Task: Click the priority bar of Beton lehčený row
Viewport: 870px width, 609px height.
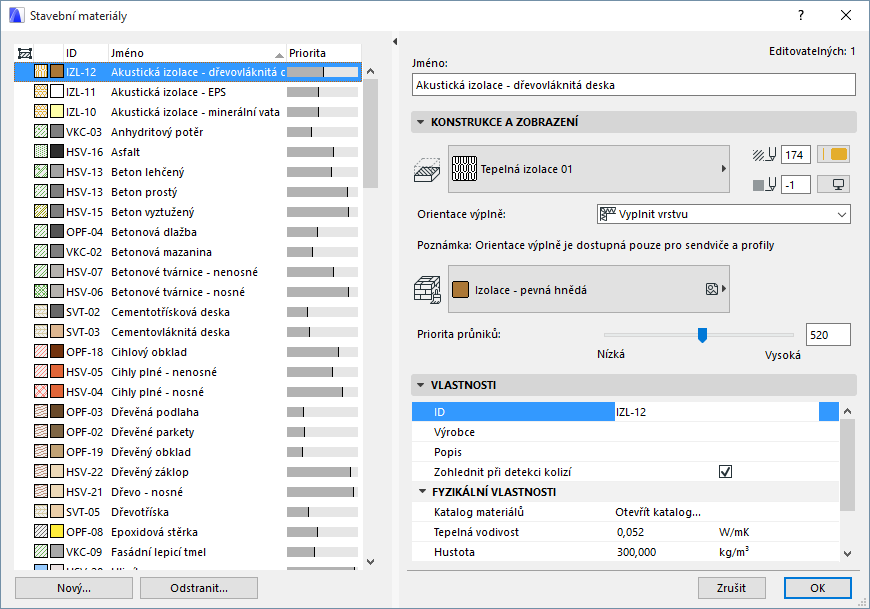Action: (322, 171)
